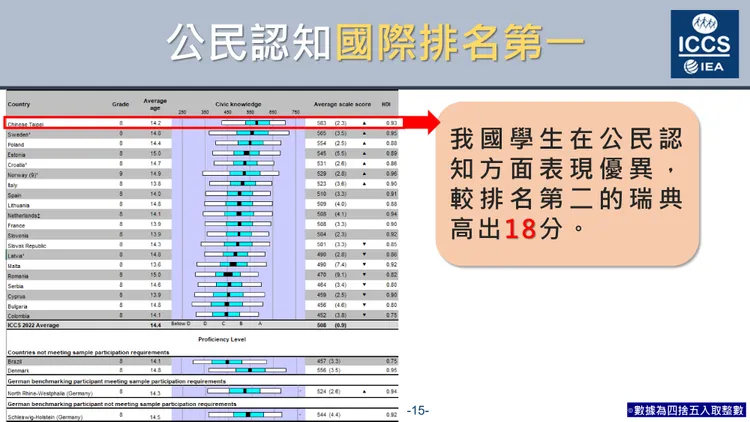The image size is (750, 422).
Task: Select the Average scale score header
Action: coord(342,104)
